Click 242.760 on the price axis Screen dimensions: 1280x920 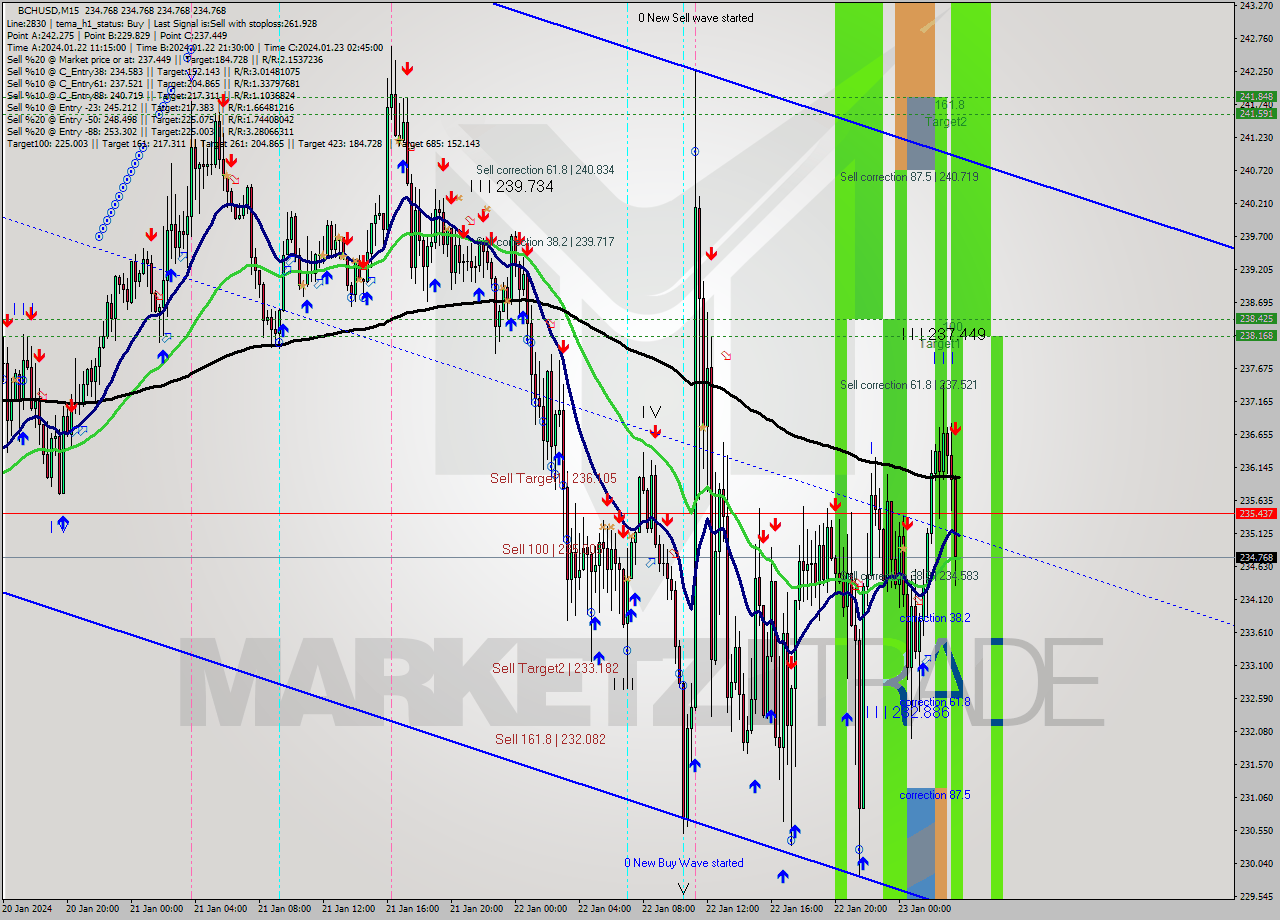coord(1255,39)
